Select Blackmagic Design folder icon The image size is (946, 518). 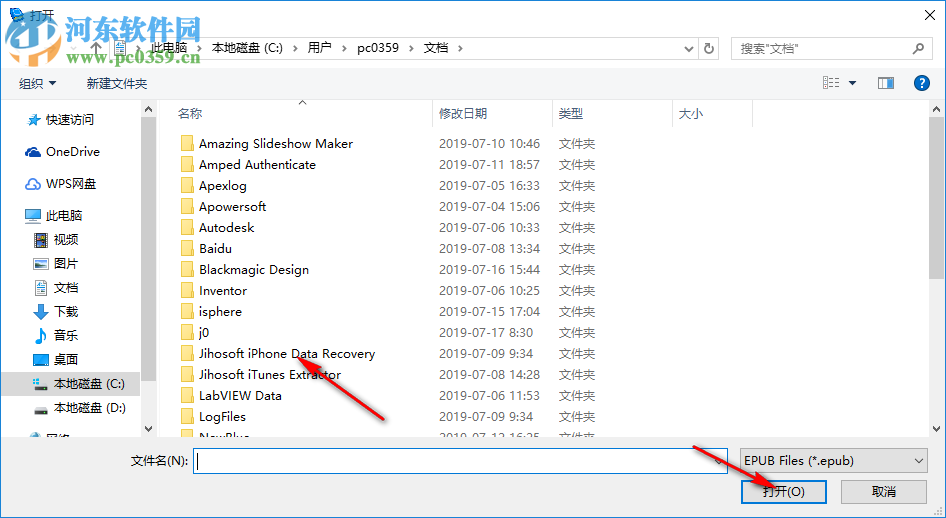click(x=188, y=270)
